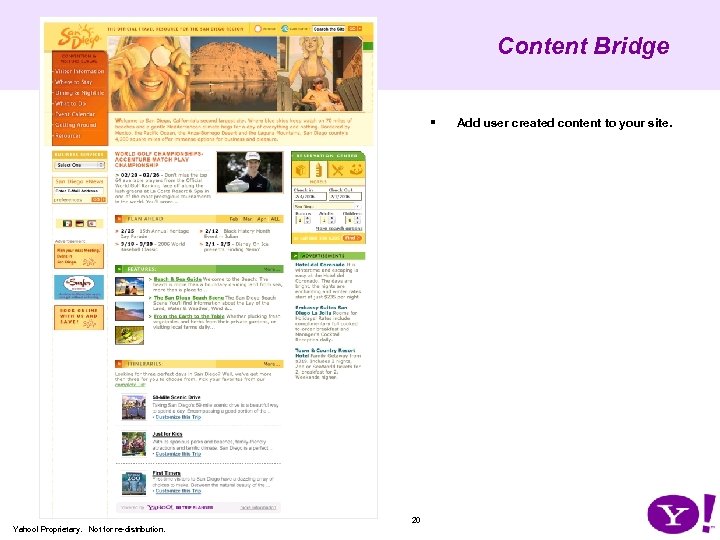Open the Business Services Select One dropdown
Viewport: 720px width, 540px height.
point(79,165)
